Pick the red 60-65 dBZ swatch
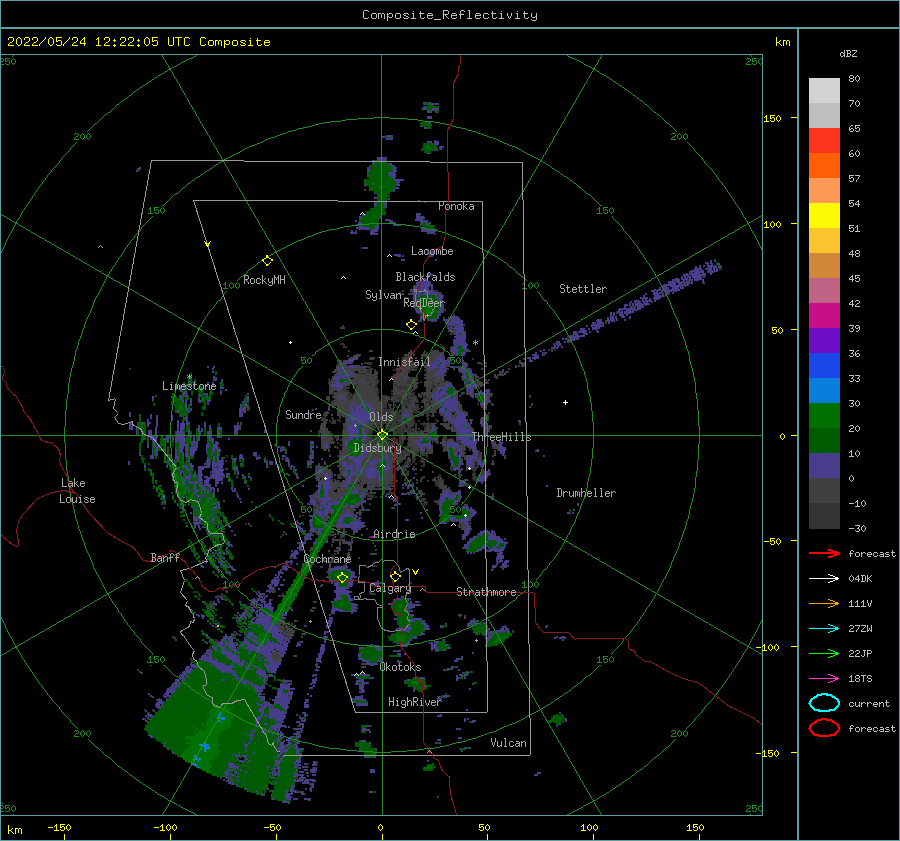 (x=824, y=141)
